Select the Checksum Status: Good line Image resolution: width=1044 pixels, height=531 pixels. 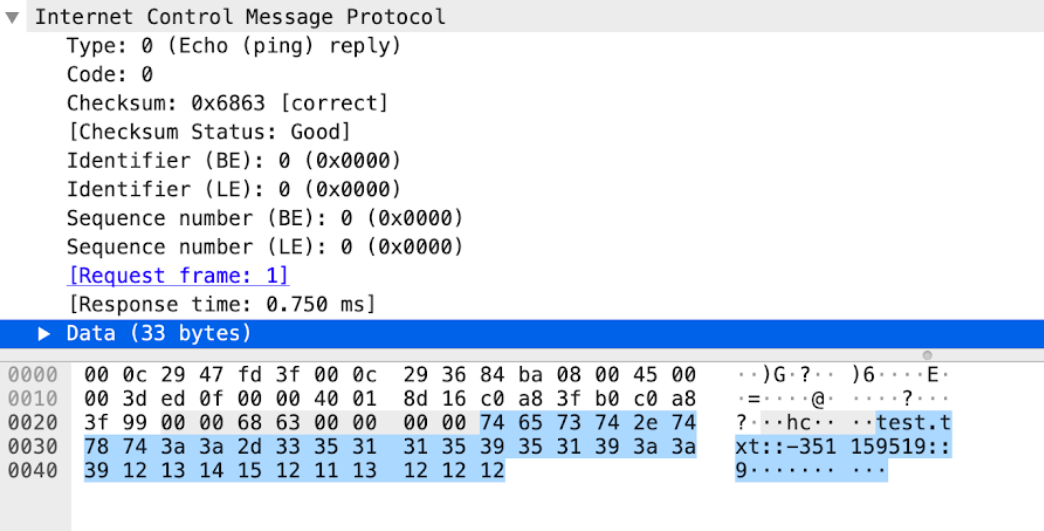click(x=209, y=132)
